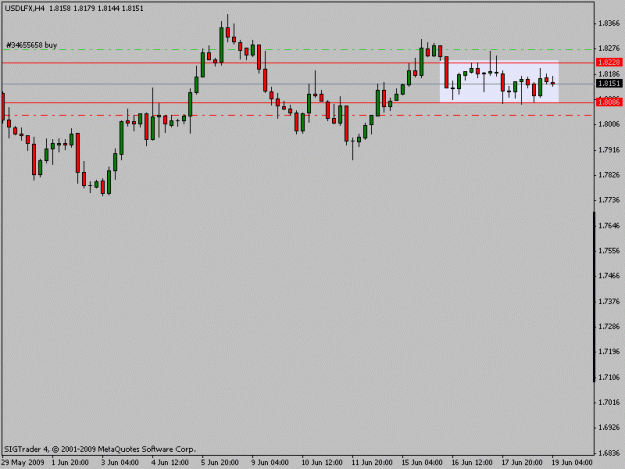The width and height of the screenshot is (625, 469).
Task: Click the 17 Jun 20:00 time label
Action: click(x=522, y=463)
